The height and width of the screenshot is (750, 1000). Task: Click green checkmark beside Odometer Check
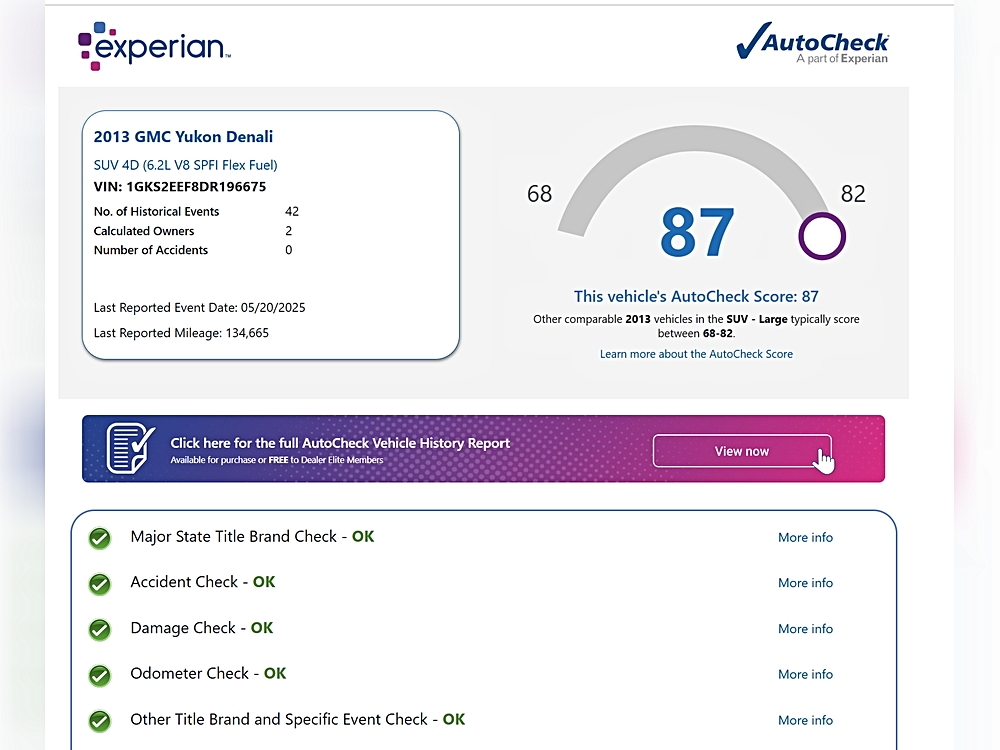coord(100,675)
